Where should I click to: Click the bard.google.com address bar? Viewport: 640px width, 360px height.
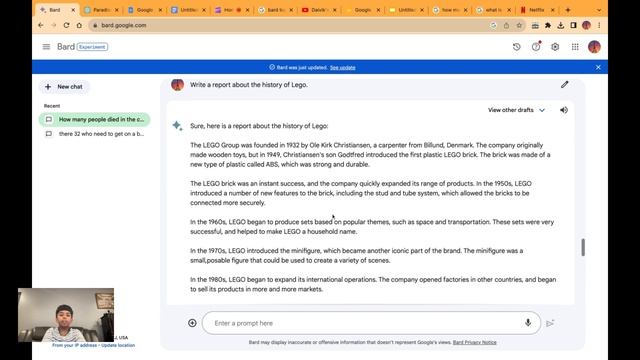pyautogui.click(x=286, y=25)
